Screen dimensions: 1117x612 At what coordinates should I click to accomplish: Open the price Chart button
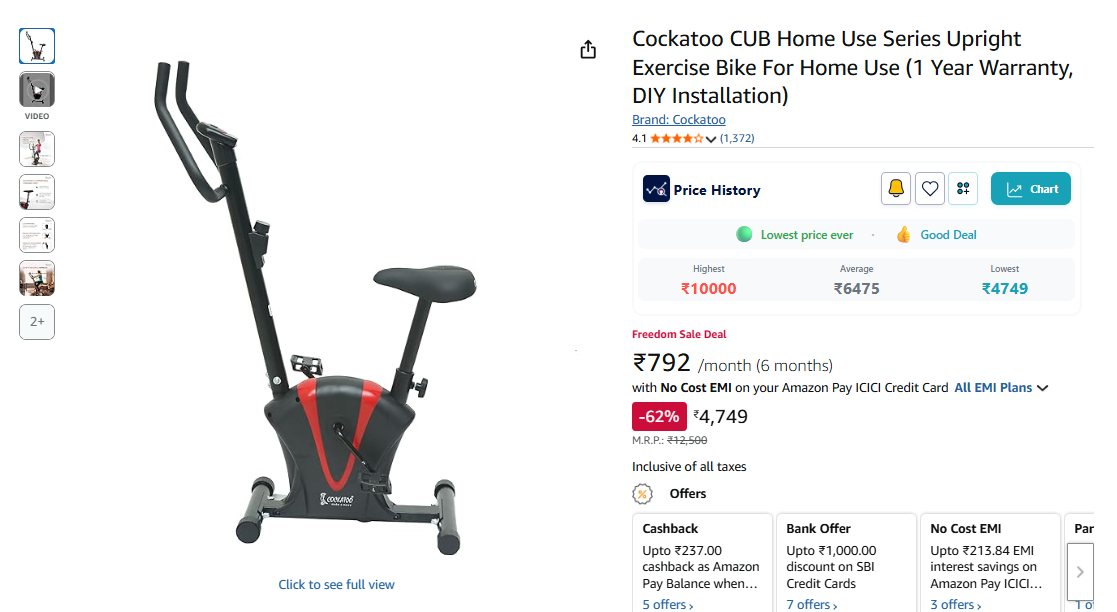coord(1031,189)
